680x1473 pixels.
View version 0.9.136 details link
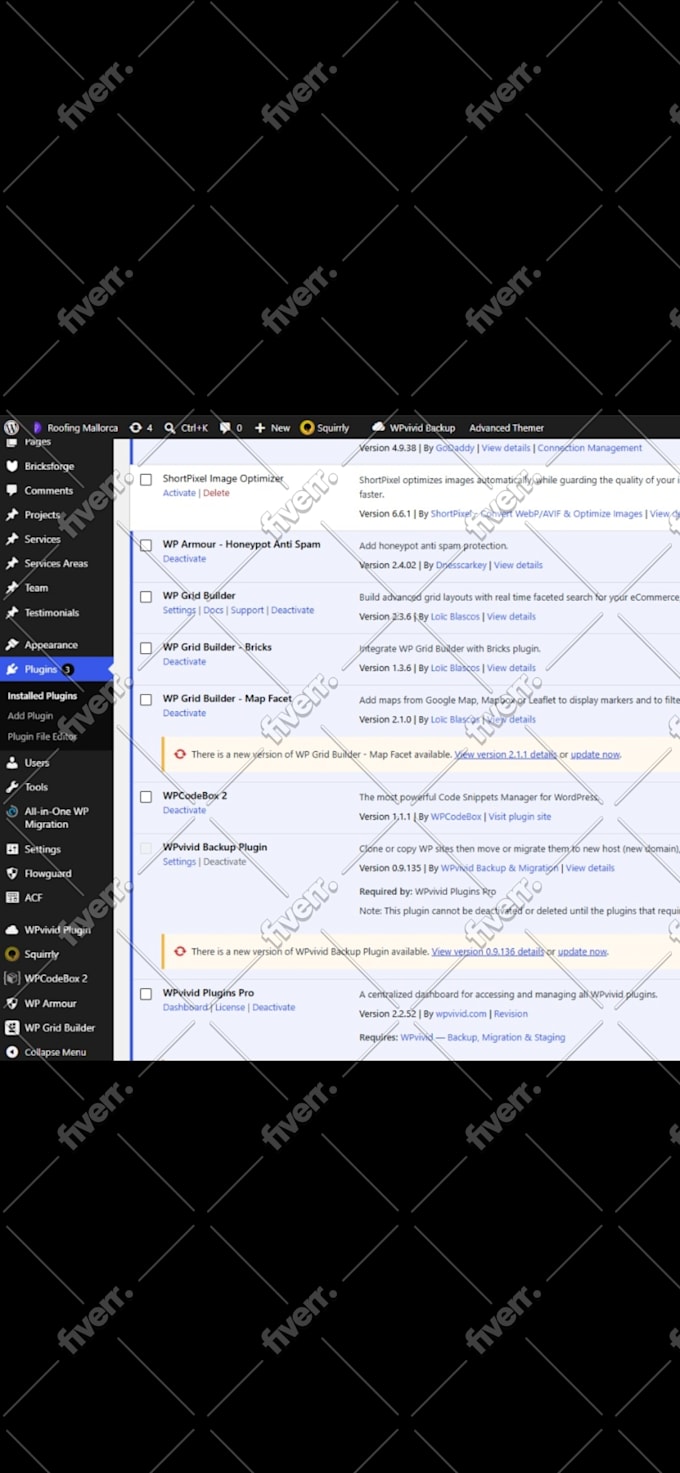tap(488, 952)
